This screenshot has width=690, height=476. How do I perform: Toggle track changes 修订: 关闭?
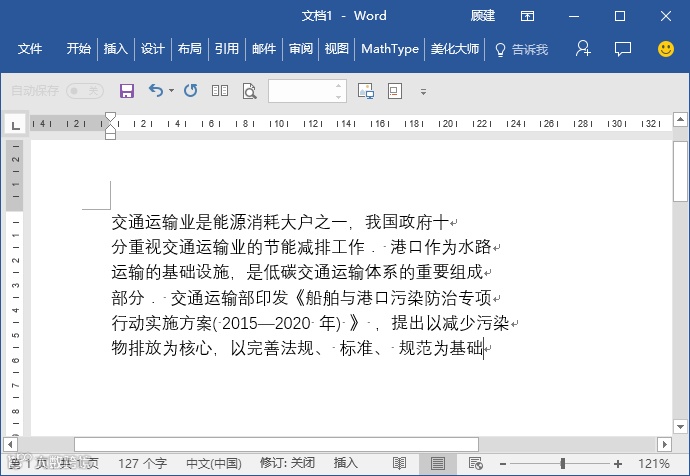[287, 463]
